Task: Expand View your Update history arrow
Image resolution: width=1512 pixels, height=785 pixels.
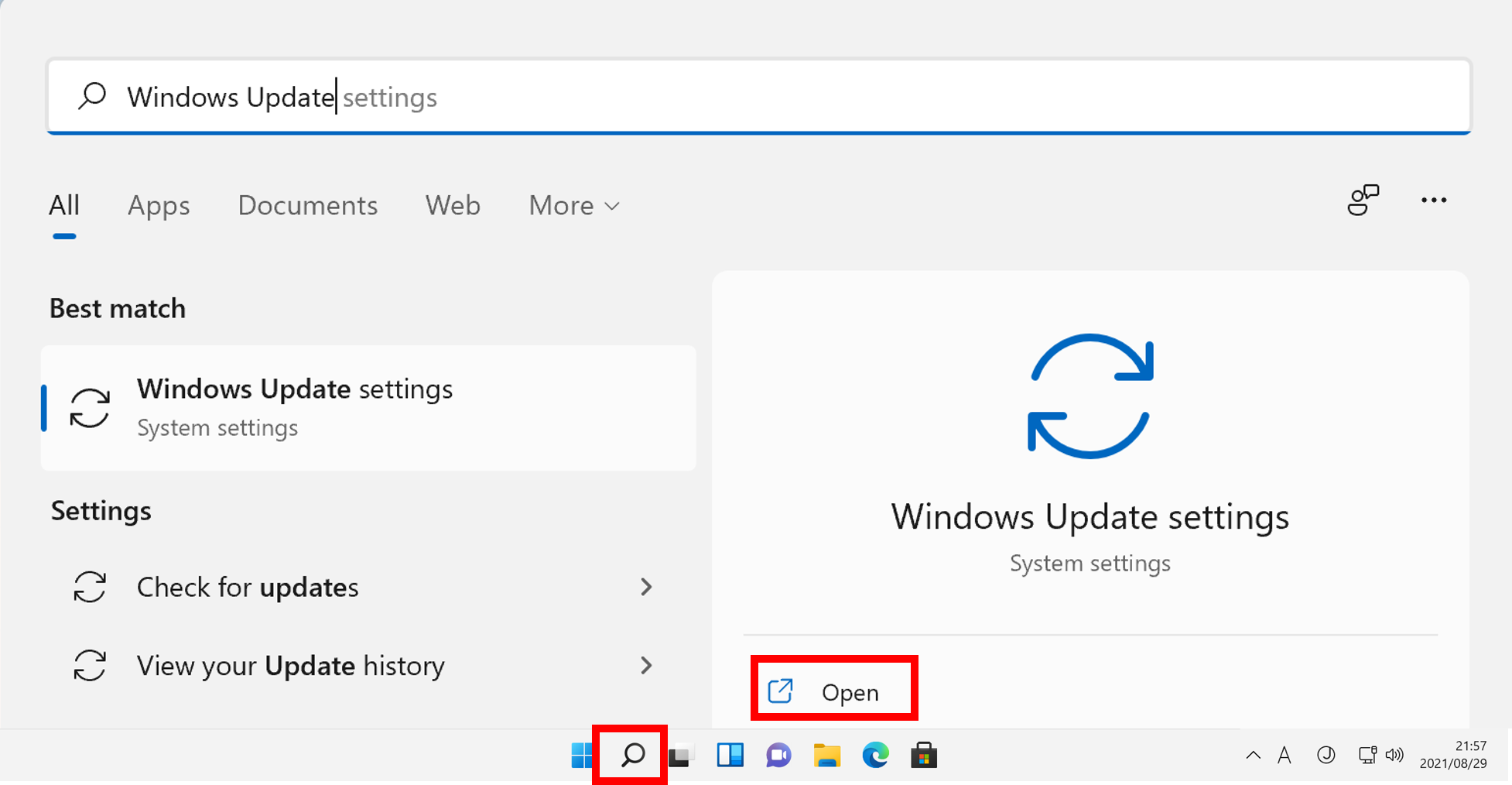Action: [x=646, y=665]
